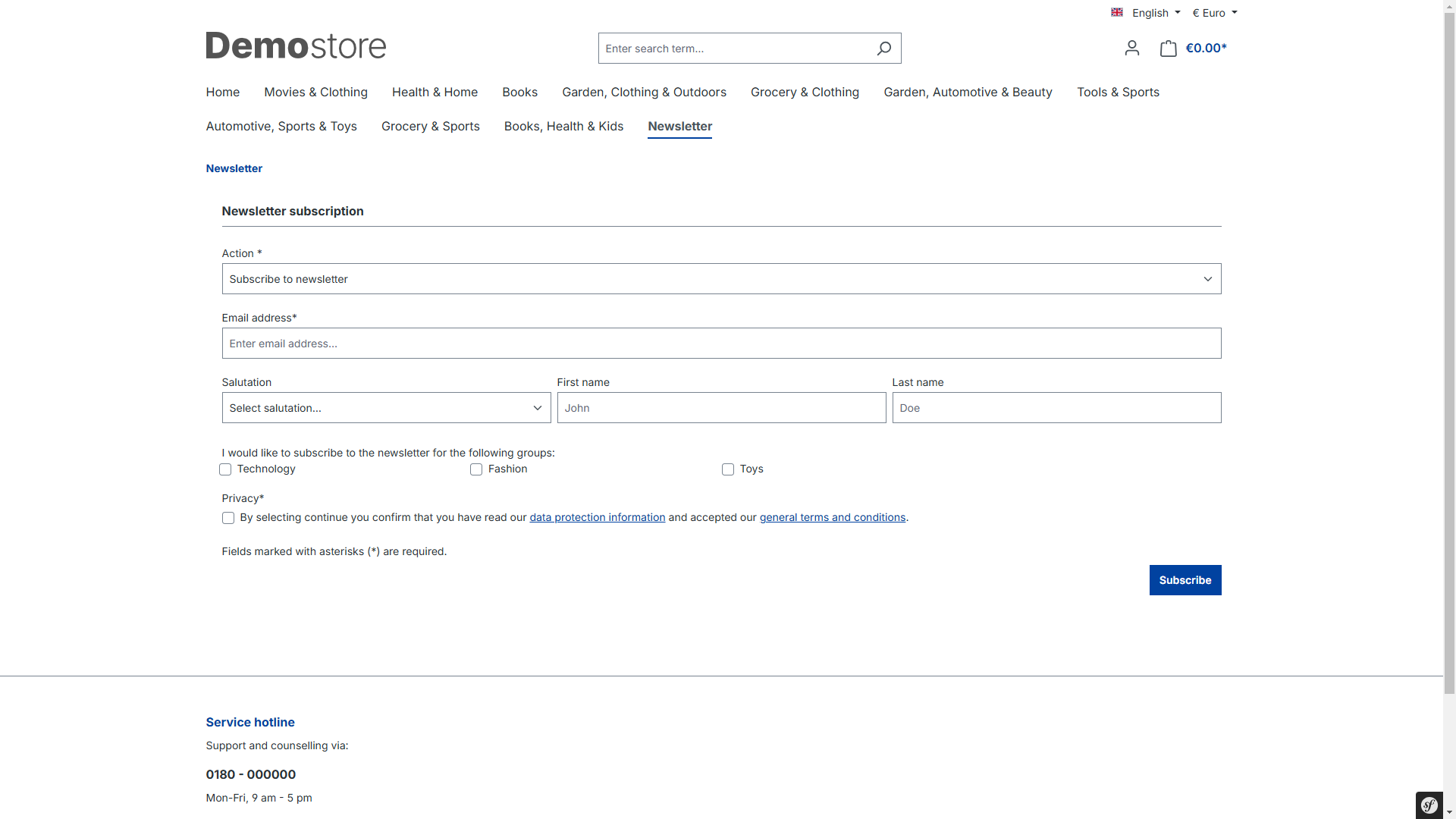
Task: Open Grocery & Sports category
Action: coord(430,126)
